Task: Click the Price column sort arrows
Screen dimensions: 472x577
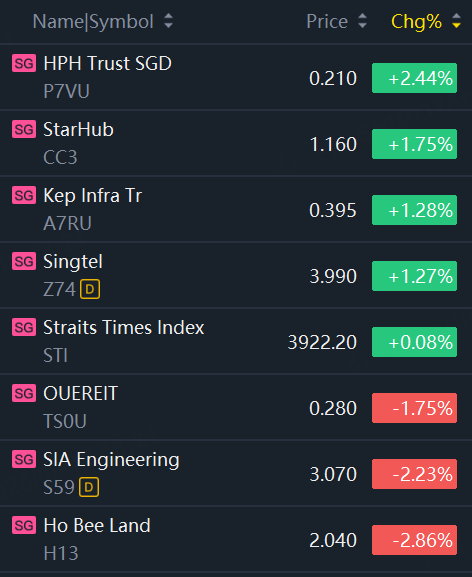Action: 362,21
